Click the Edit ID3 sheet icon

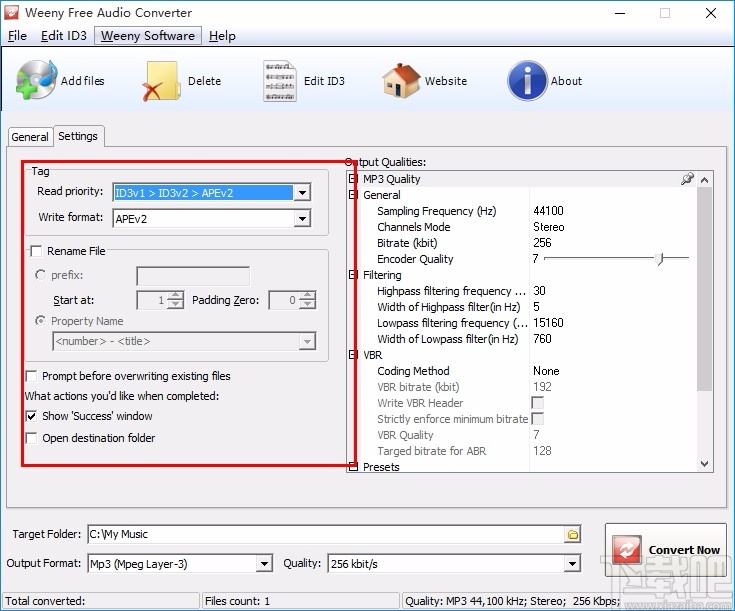[x=280, y=81]
